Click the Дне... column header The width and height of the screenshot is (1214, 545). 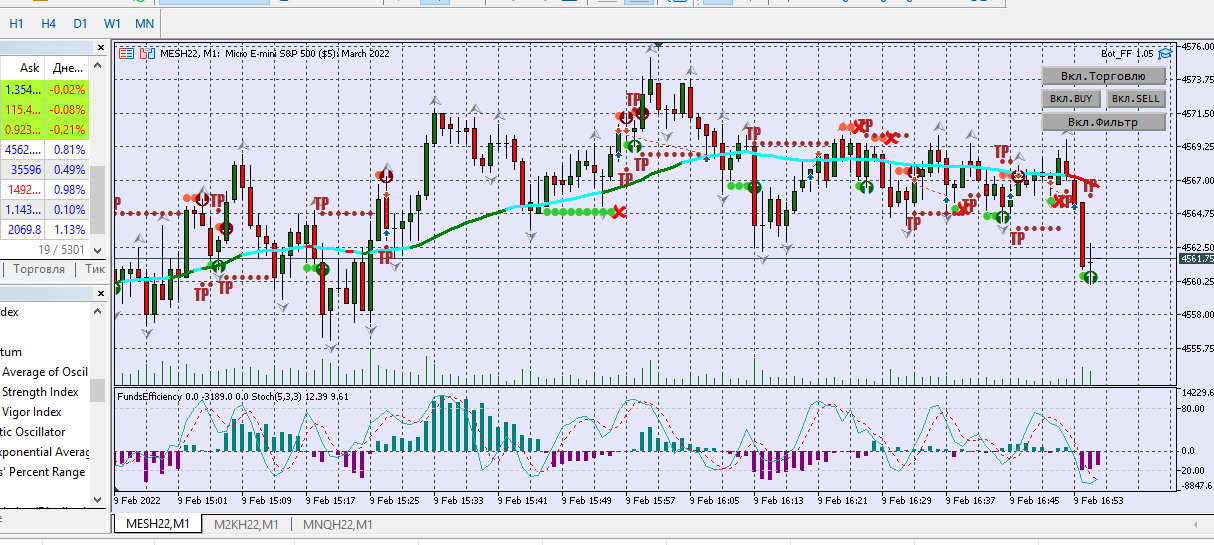coord(68,68)
